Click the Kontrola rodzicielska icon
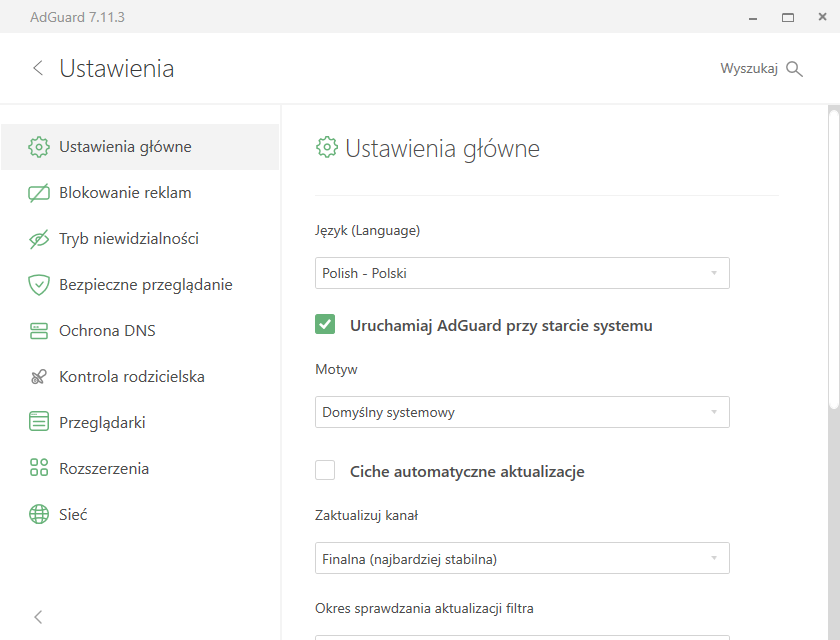The width and height of the screenshot is (840, 640). click(39, 377)
